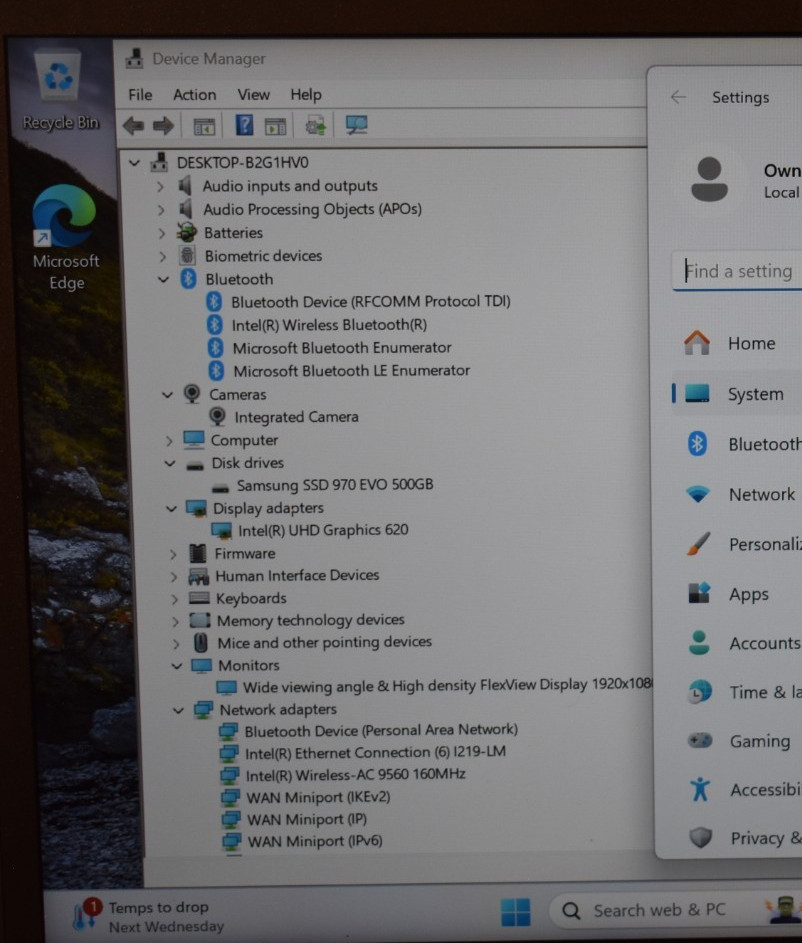Expand Audio Processing Objects (APOs) chevron
802x943 pixels.
point(161,210)
